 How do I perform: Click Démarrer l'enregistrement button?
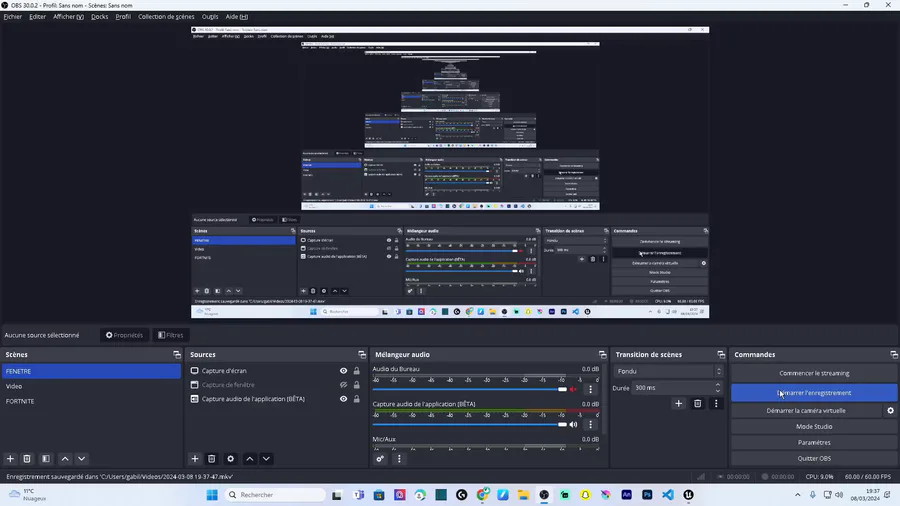coord(814,393)
